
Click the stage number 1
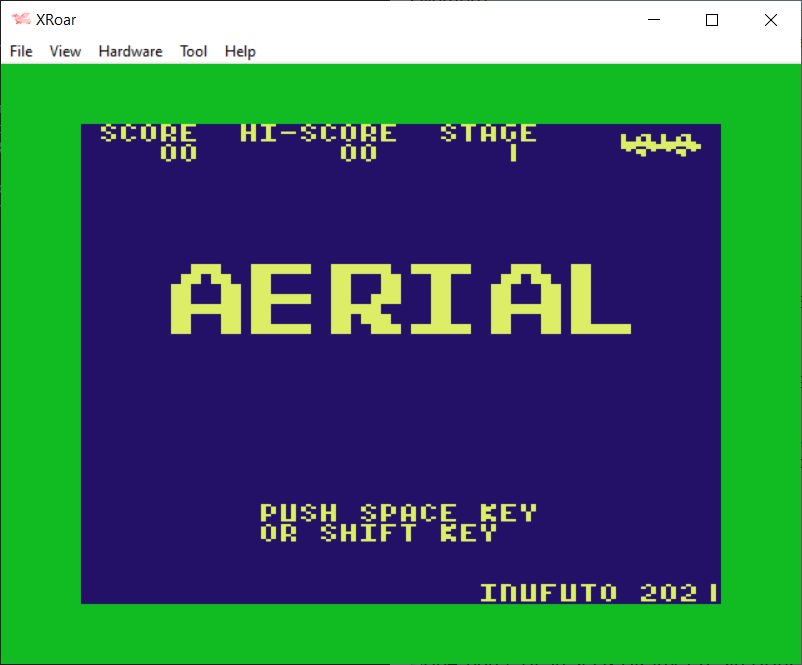tap(513, 153)
